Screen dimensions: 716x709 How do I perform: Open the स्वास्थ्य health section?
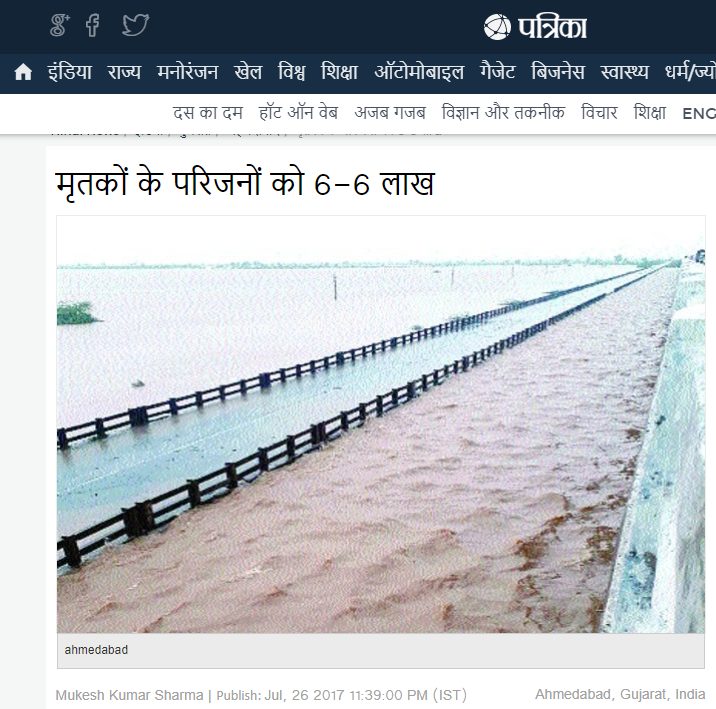point(624,72)
